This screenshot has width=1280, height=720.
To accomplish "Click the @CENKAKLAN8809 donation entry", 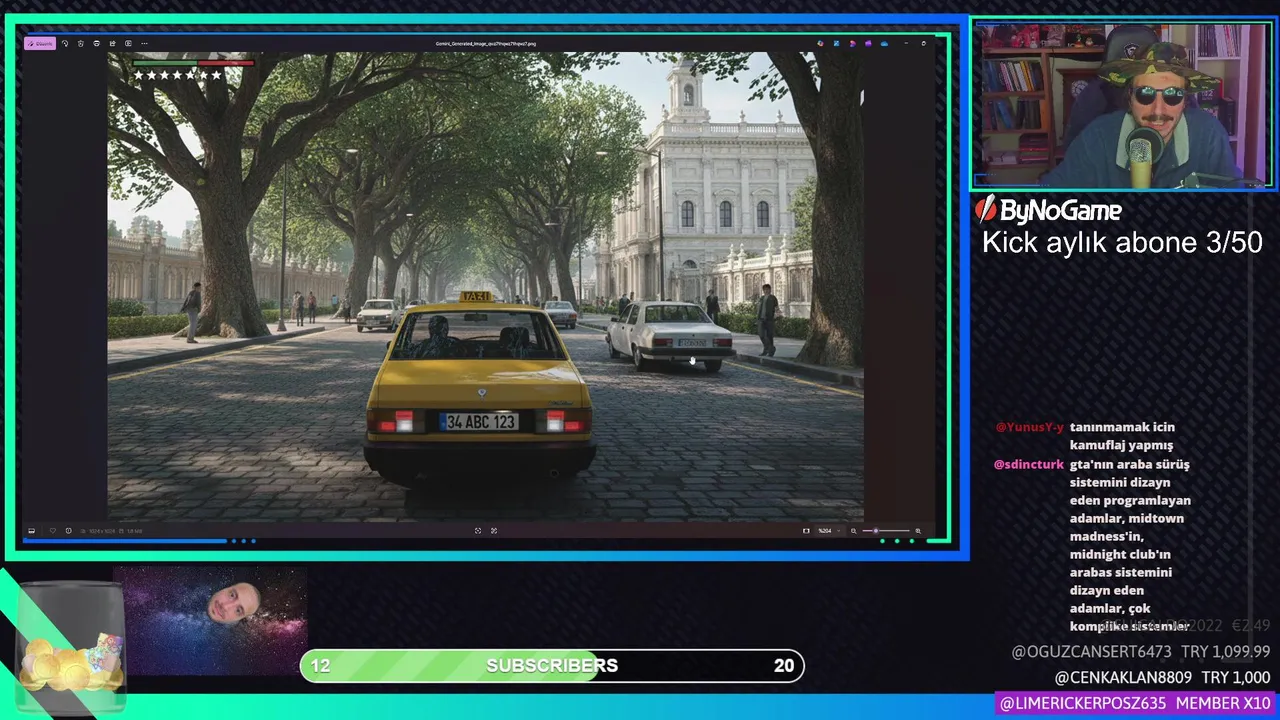I will pyautogui.click(x=1162, y=678).
